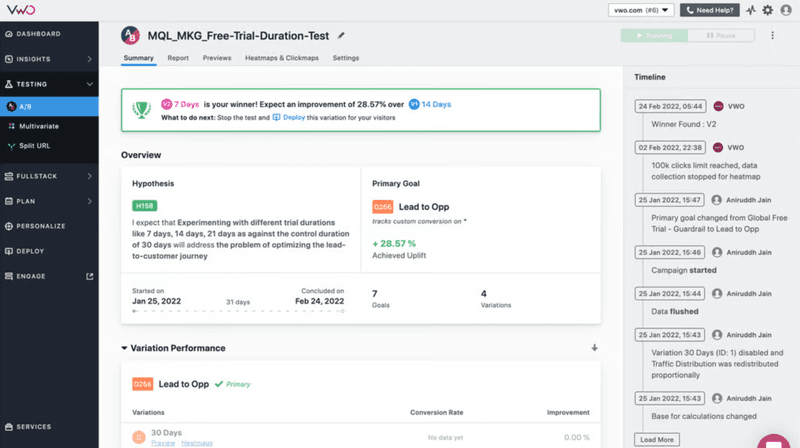This screenshot has height=448, width=800.
Task: Open the vwo.com account dropdown
Action: coord(641,10)
